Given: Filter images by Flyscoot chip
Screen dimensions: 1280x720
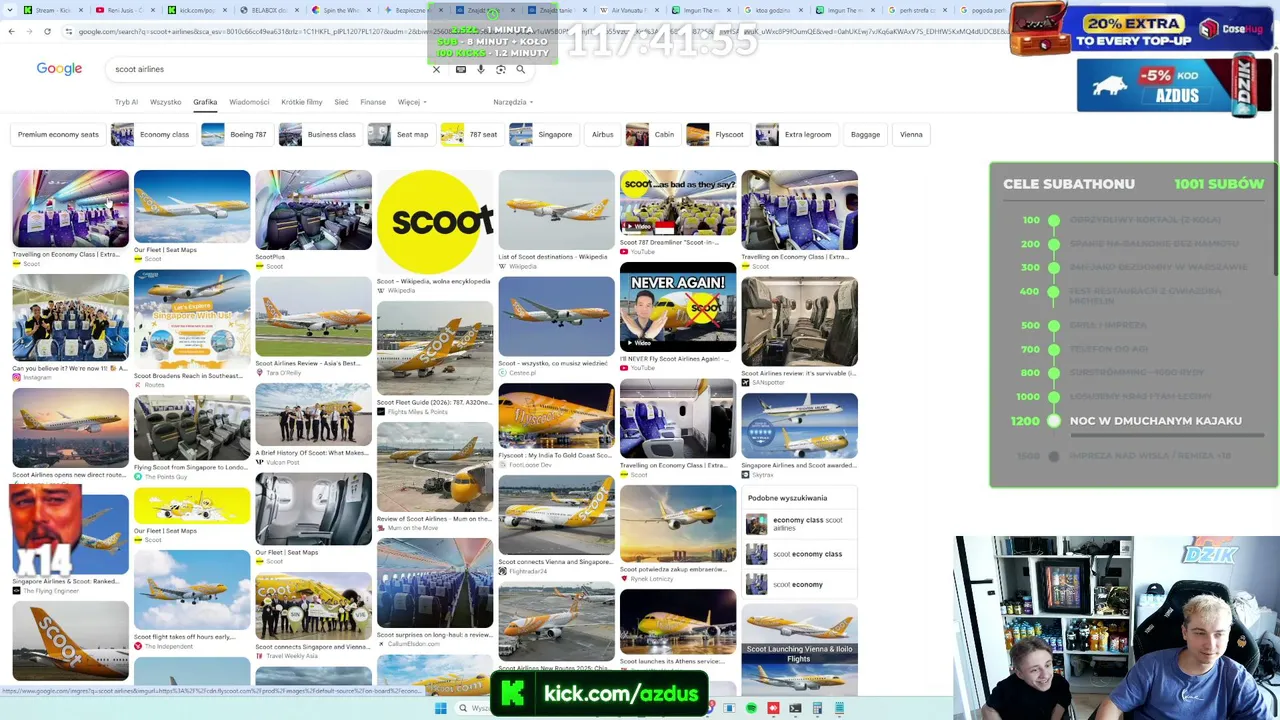Looking at the screenshot, I should coord(716,134).
